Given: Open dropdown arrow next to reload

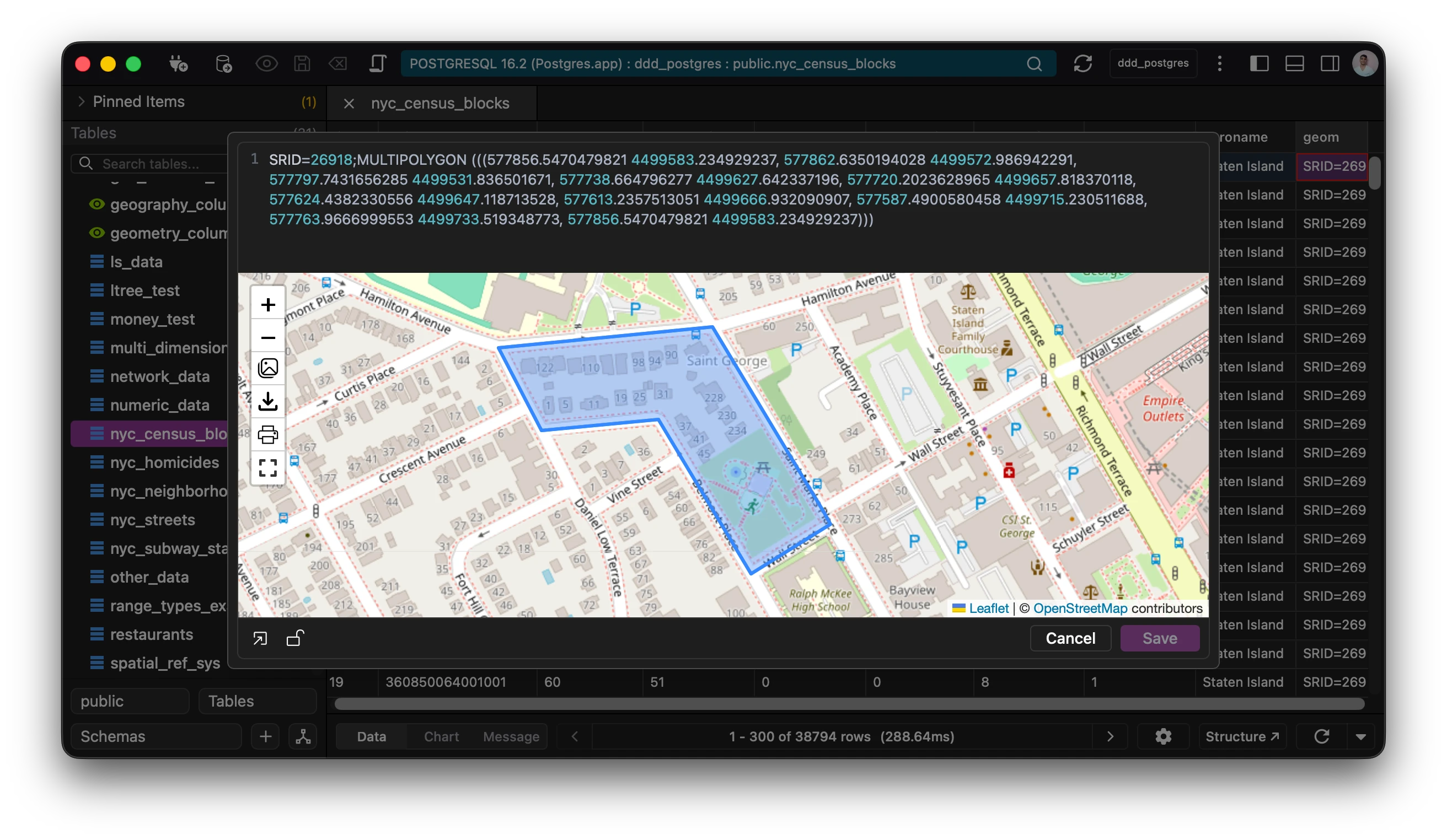Looking at the screenshot, I should click(1360, 736).
